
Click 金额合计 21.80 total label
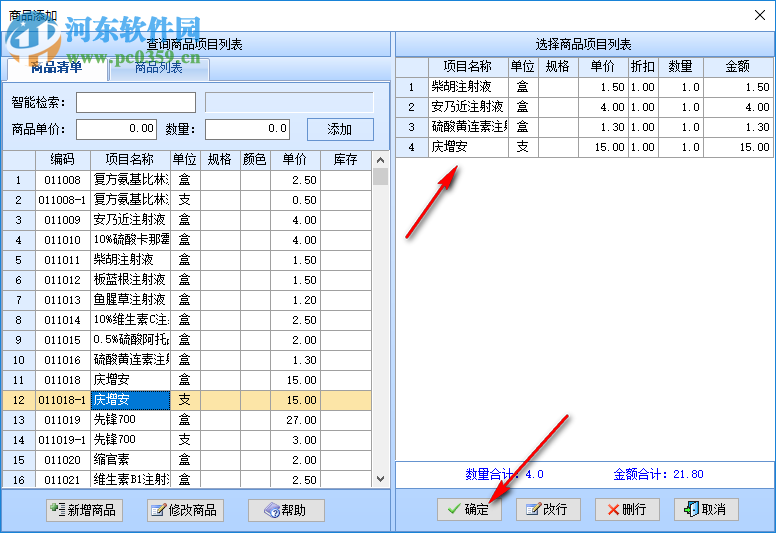click(658, 475)
